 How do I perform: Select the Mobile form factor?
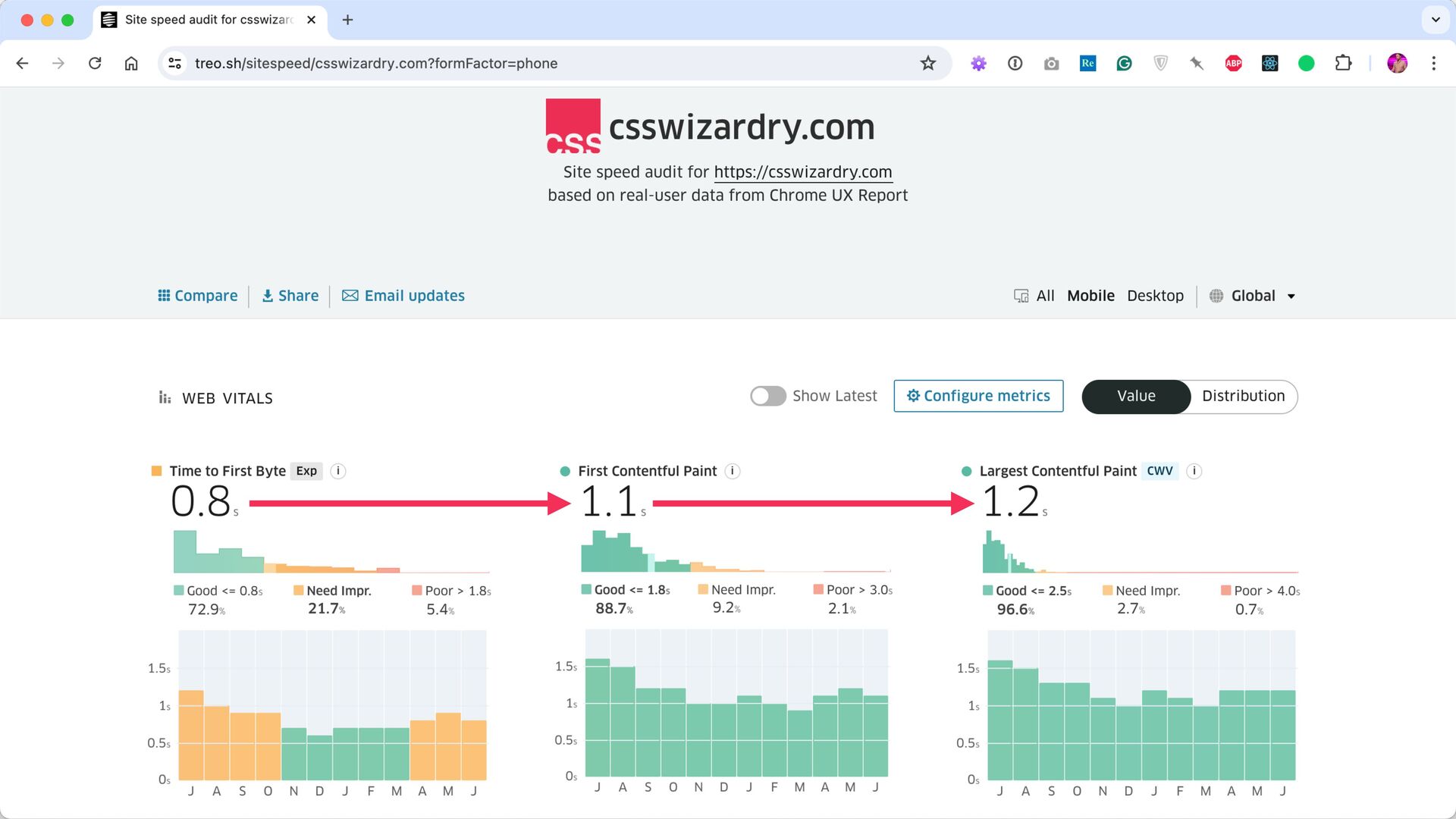tap(1090, 296)
